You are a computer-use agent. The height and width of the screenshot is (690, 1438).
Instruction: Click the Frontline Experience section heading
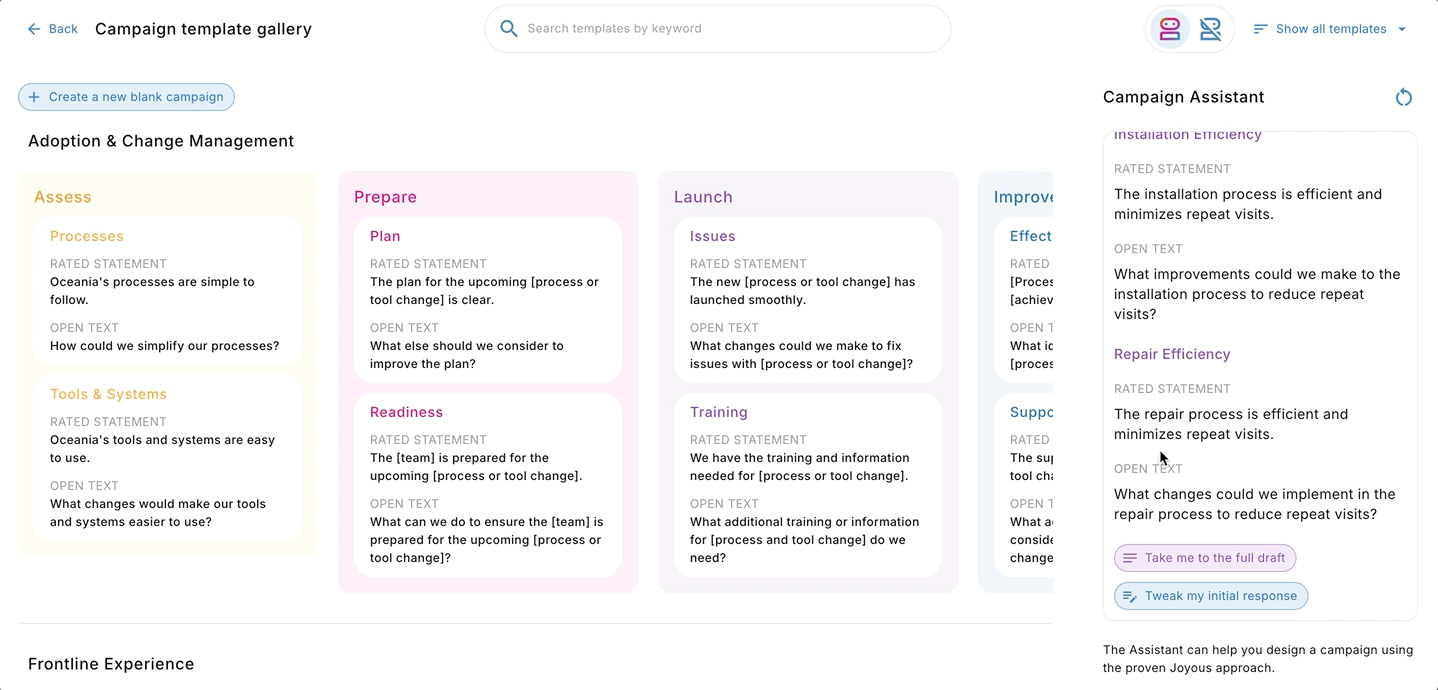pos(111,664)
